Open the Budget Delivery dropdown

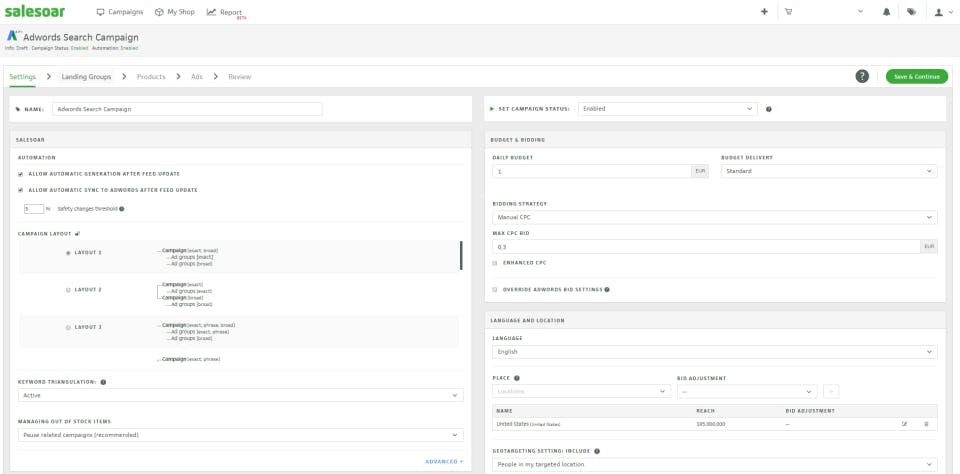click(x=829, y=171)
